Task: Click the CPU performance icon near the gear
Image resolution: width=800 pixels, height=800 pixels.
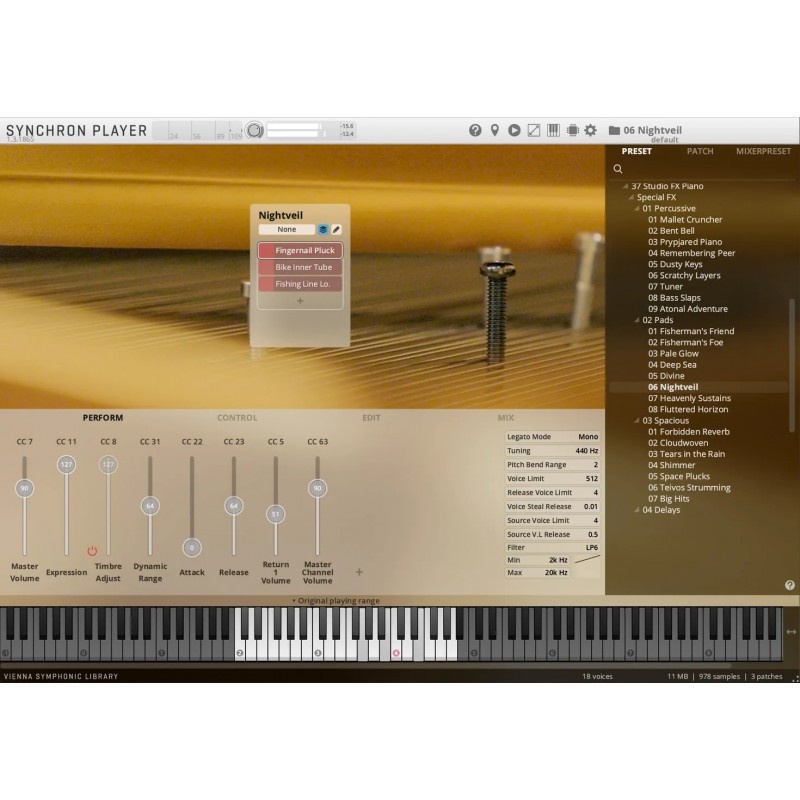Action: (574, 130)
